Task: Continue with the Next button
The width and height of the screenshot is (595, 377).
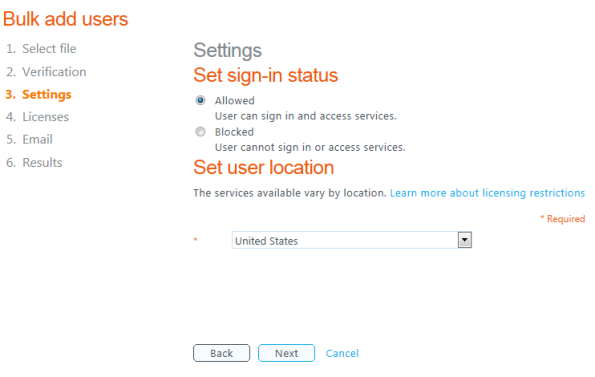Action: point(286,353)
